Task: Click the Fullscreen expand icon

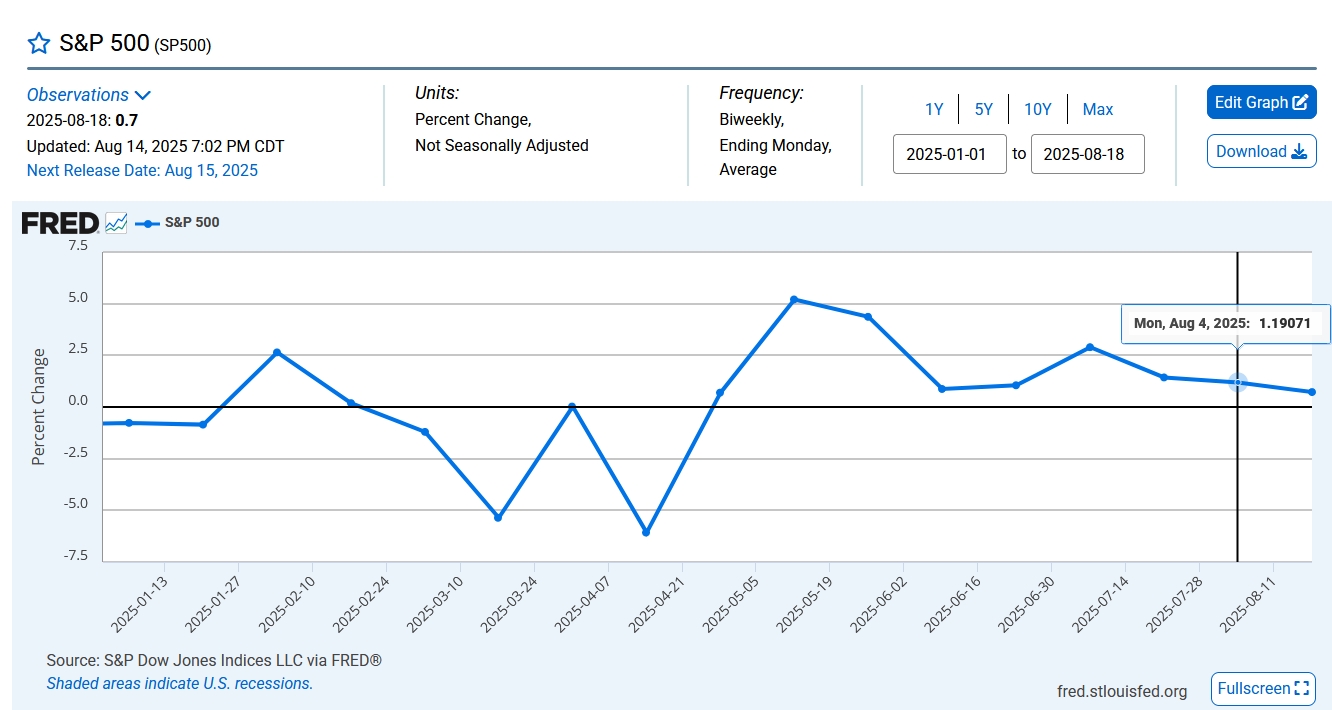Action: pyautogui.click(x=1301, y=688)
